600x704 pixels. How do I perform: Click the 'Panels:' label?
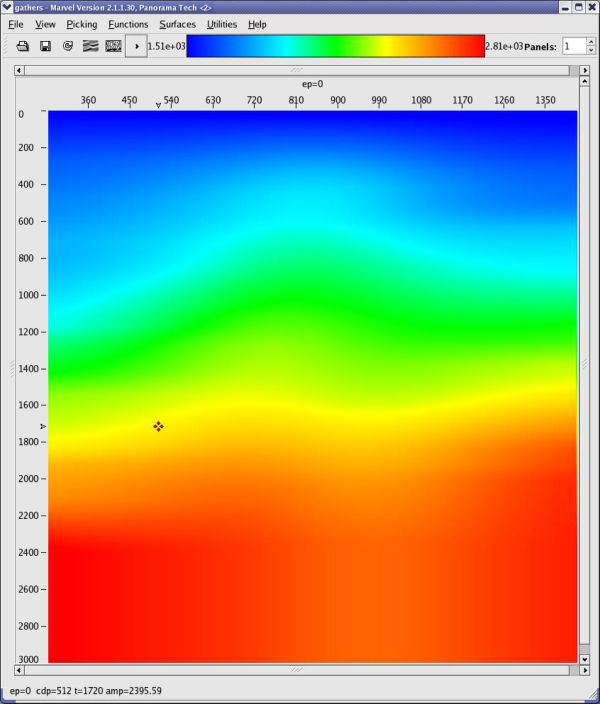[540, 47]
